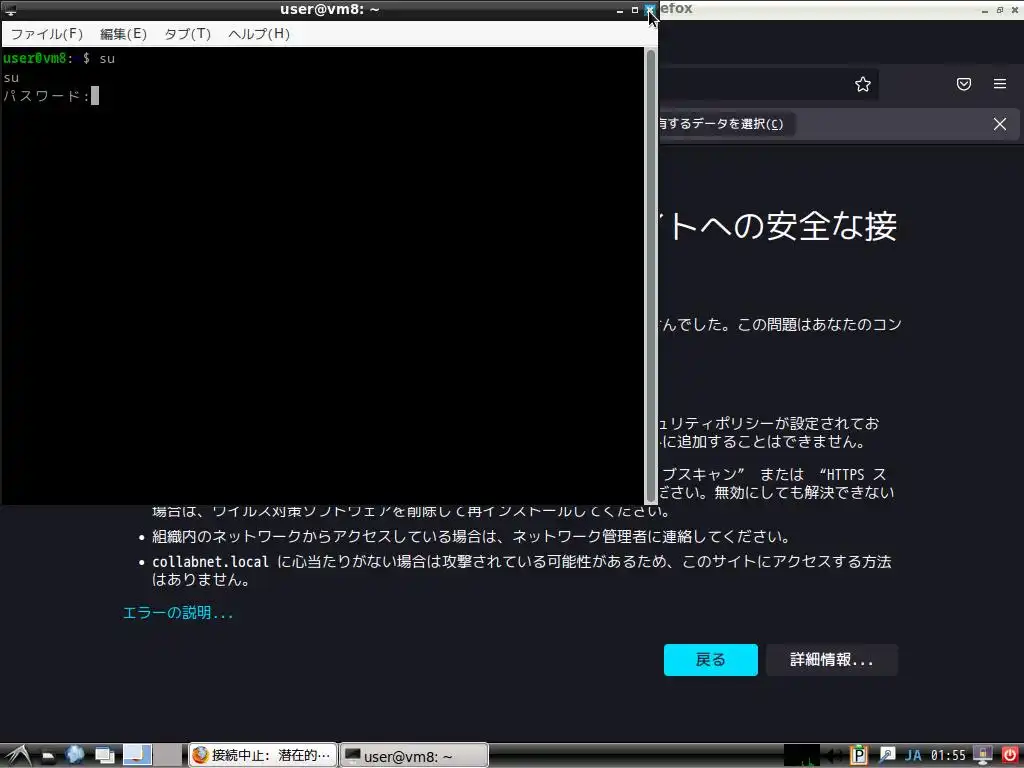The width and height of the screenshot is (1024, 768).
Task: Launch the file manager from the taskbar
Action: click(48, 756)
